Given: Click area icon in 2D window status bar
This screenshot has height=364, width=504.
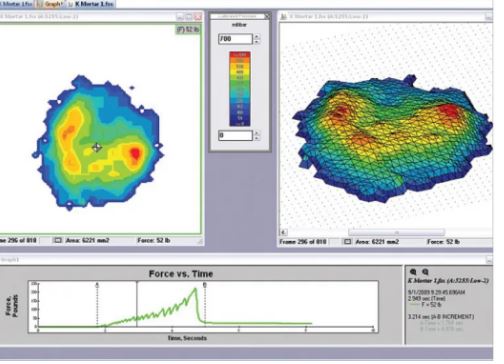Looking at the screenshot, I should coord(57,240).
